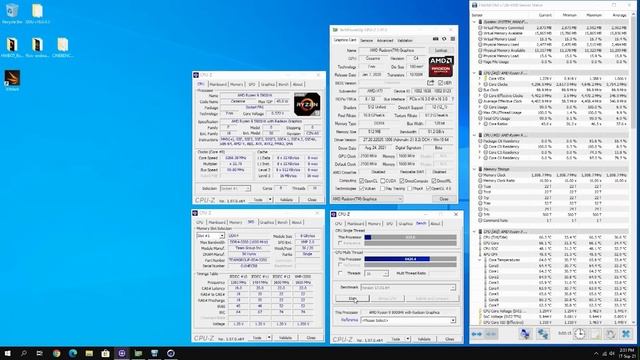
Task: Toggle the CUDA checkbox in GPU-Z
Action: point(383,180)
